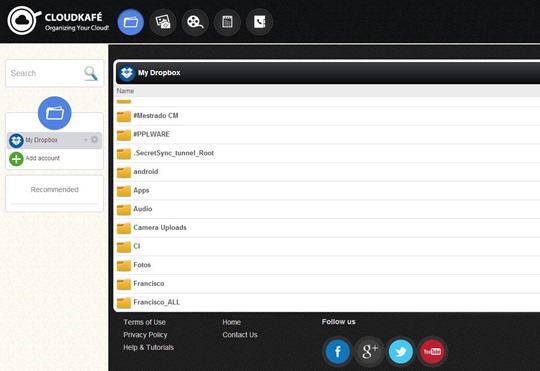Image resolution: width=540 pixels, height=371 pixels.
Task: Open the YouTube follow icon
Action: point(432,352)
